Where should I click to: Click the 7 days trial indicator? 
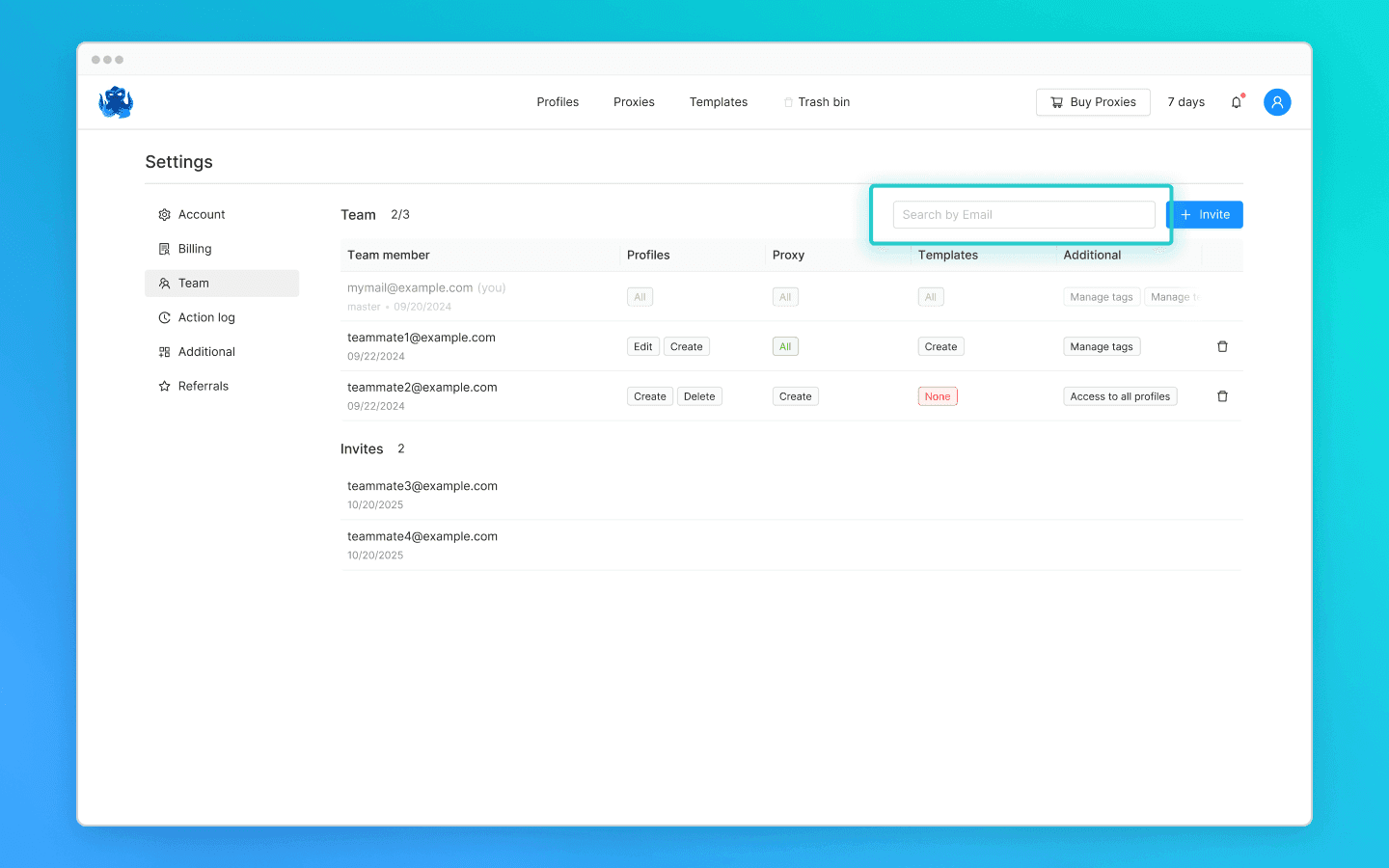pyautogui.click(x=1186, y=102)
